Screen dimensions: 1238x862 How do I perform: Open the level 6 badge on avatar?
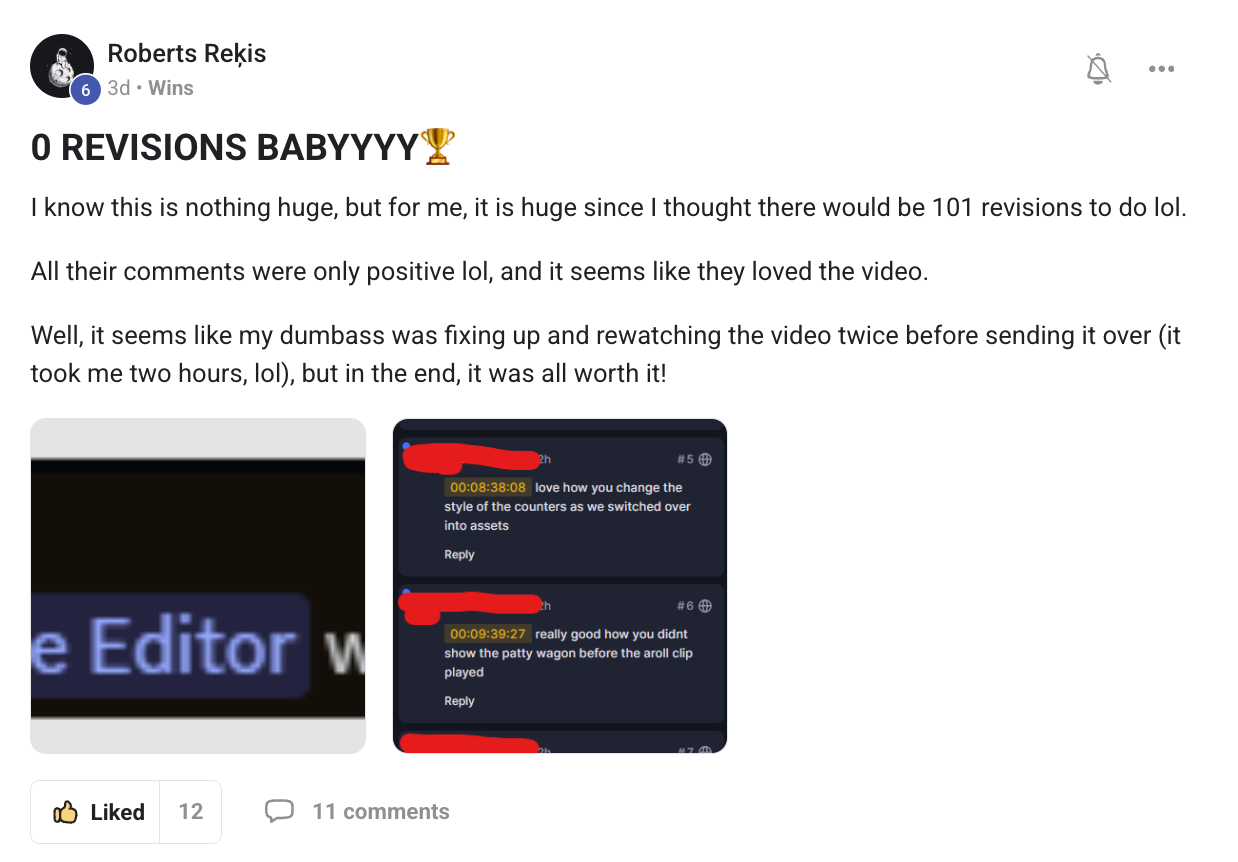pos(85,90)
